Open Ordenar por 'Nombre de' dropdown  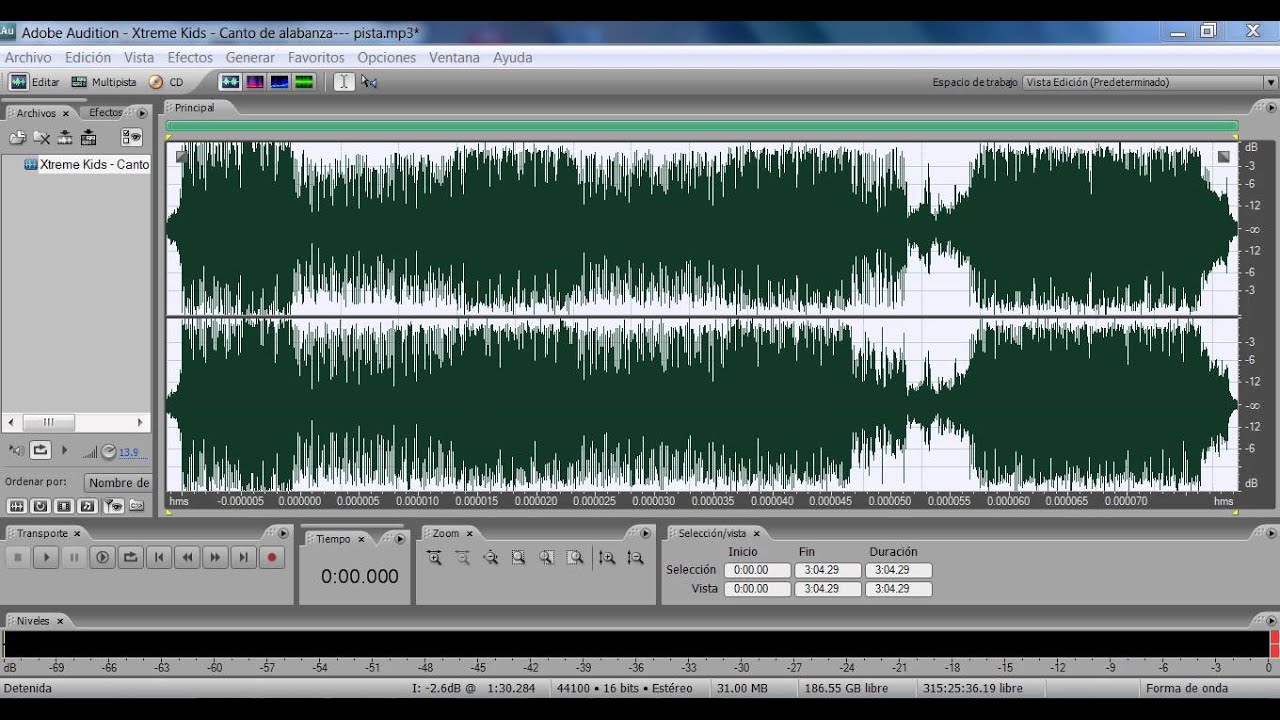click(118, 482)
